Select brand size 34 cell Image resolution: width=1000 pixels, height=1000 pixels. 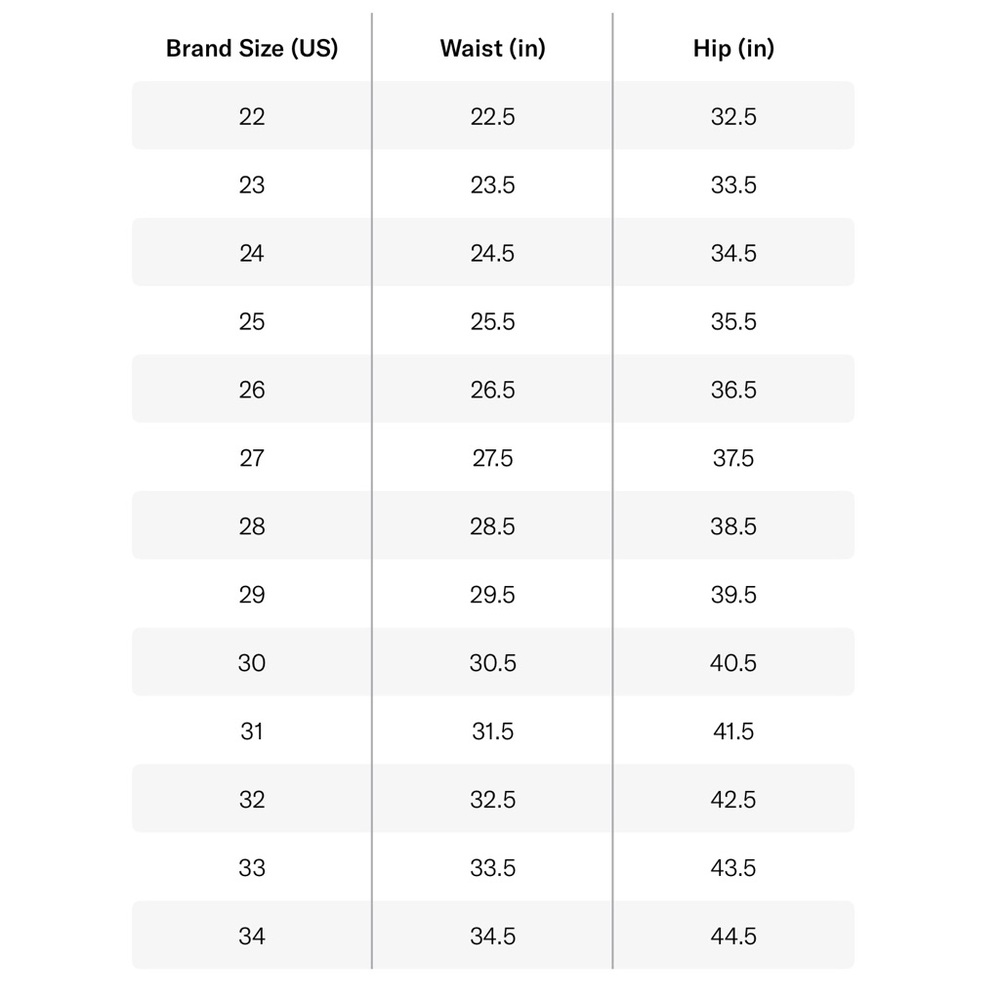pyautogui.click(x=252, y=936)
